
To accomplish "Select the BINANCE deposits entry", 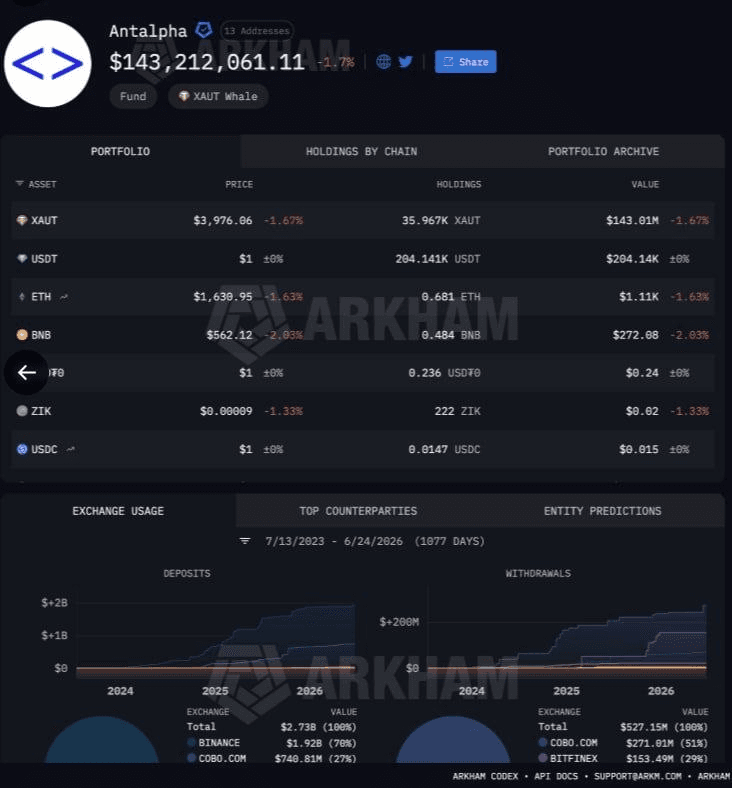I will point(272,742).
